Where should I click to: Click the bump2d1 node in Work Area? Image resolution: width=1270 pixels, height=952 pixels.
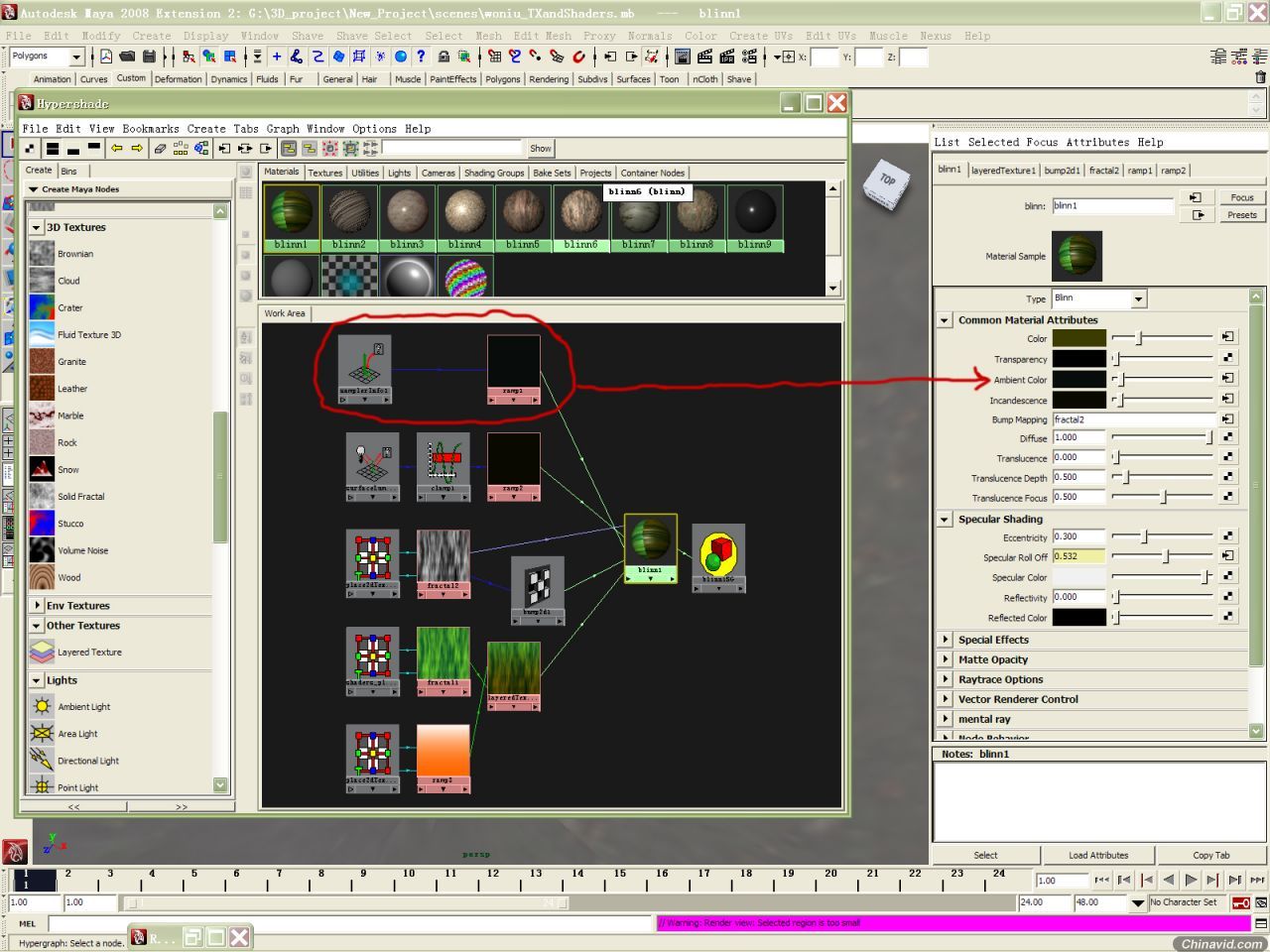(538, 586)
